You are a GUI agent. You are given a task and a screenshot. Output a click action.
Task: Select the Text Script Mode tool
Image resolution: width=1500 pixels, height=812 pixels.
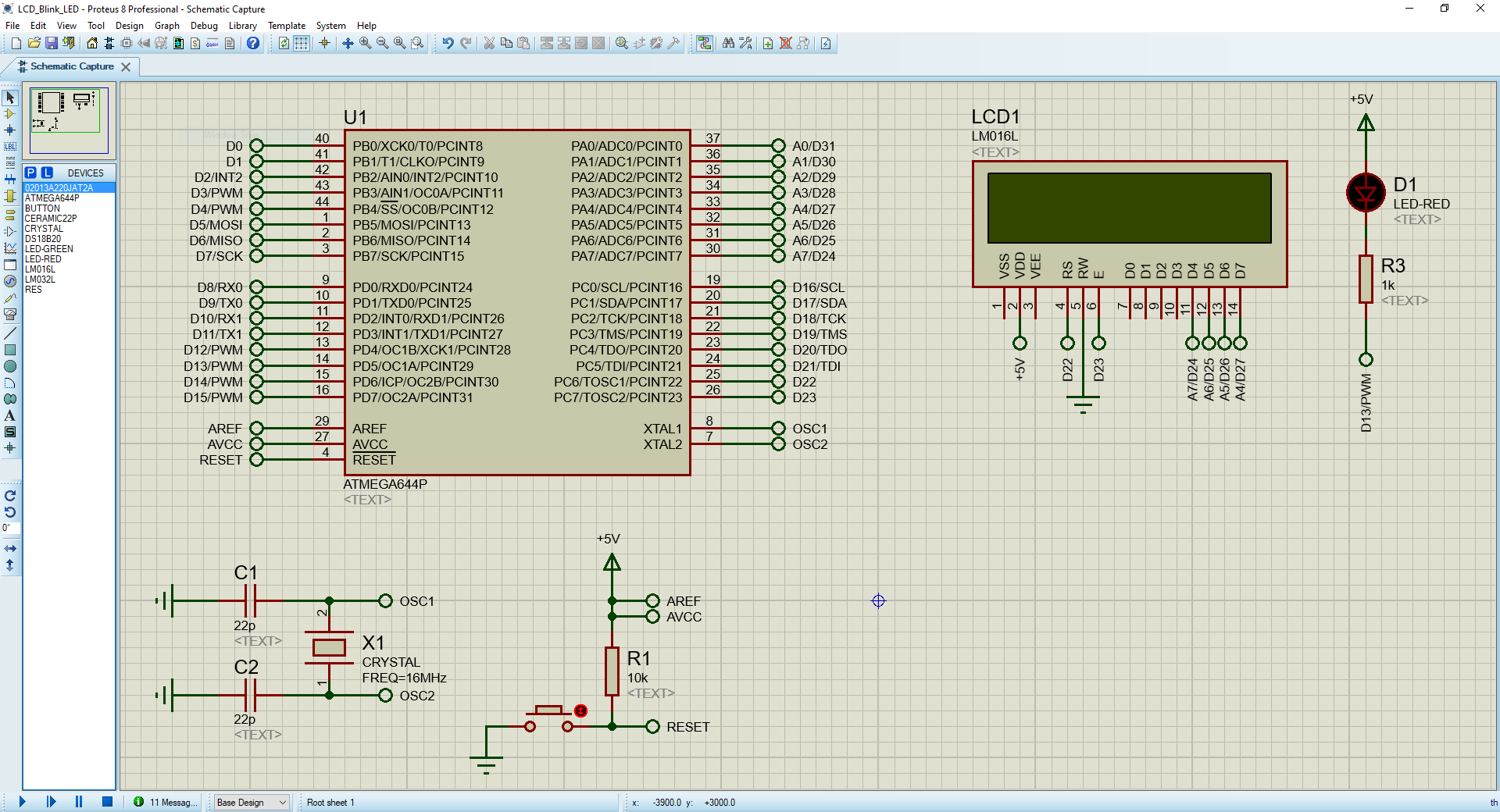pos(10,163)
